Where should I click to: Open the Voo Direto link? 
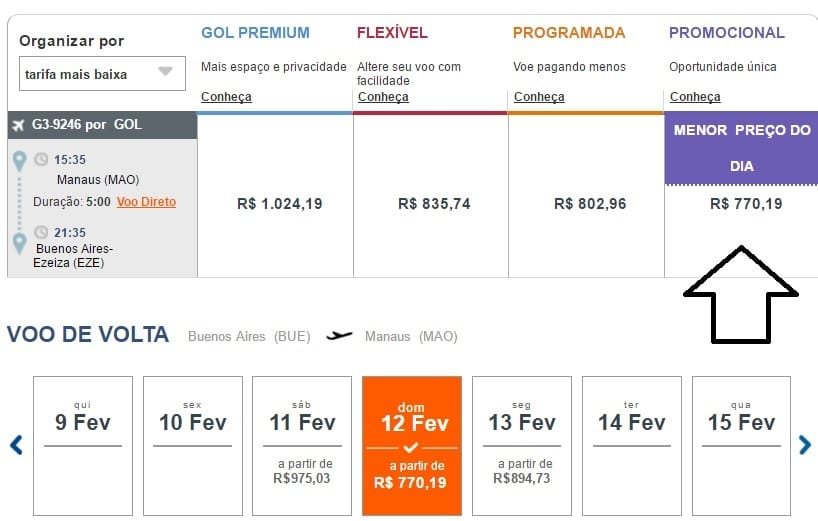(147, 202)
